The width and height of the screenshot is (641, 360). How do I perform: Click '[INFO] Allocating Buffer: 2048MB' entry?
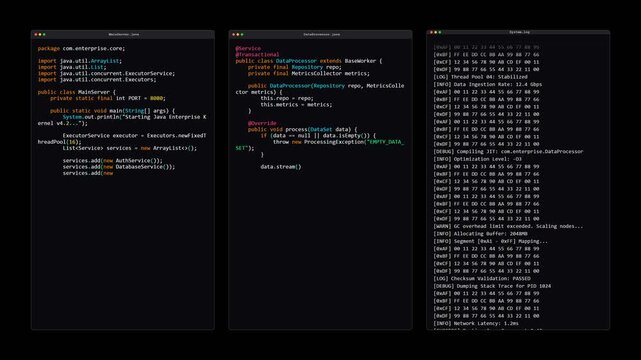(x=480, y=234)
